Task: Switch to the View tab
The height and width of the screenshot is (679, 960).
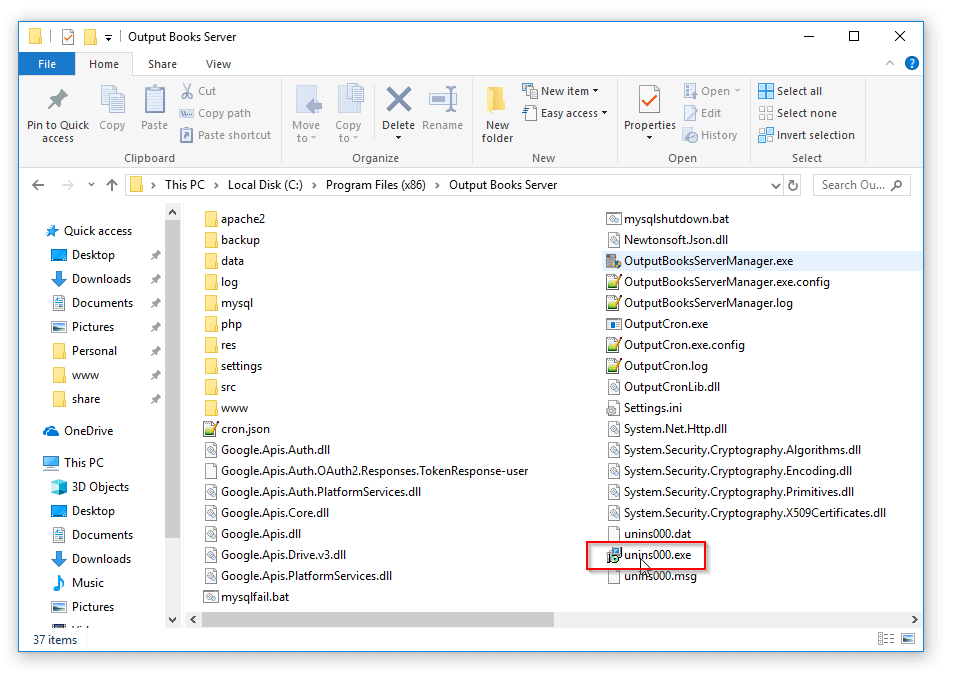Action: [x=219, y=64]
